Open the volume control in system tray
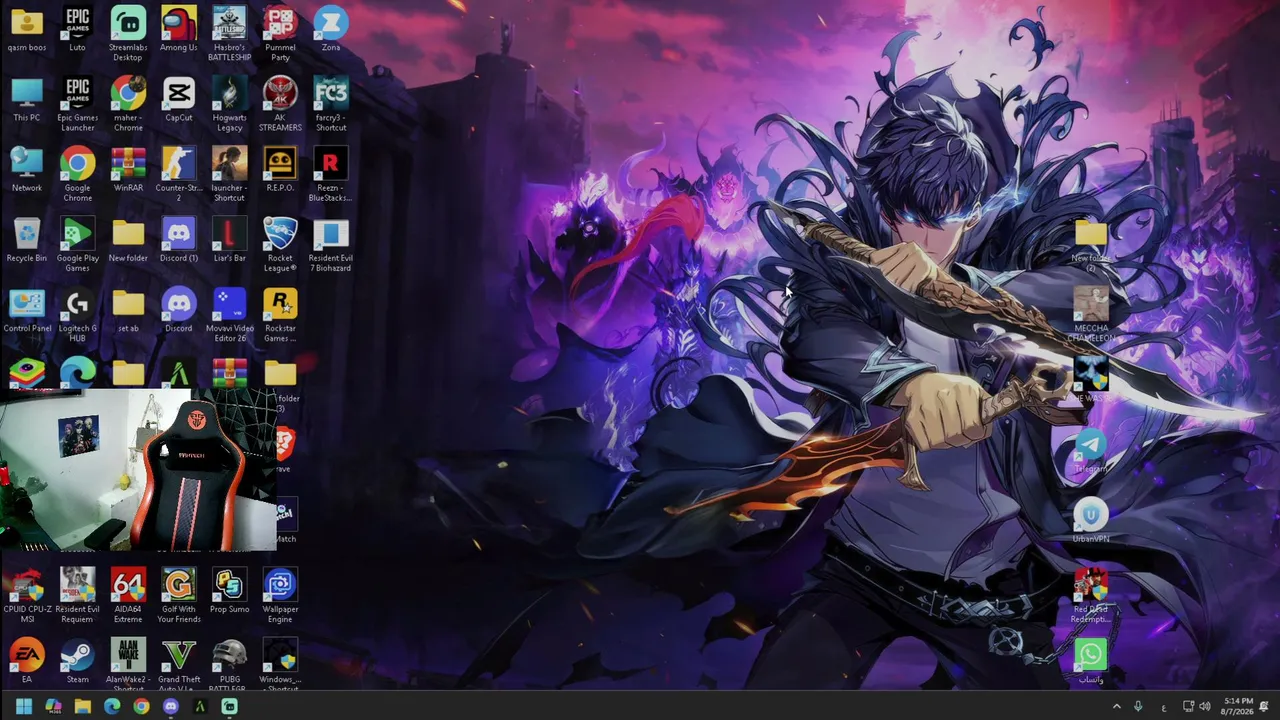1280x720 pixels. coord(1205,707)
